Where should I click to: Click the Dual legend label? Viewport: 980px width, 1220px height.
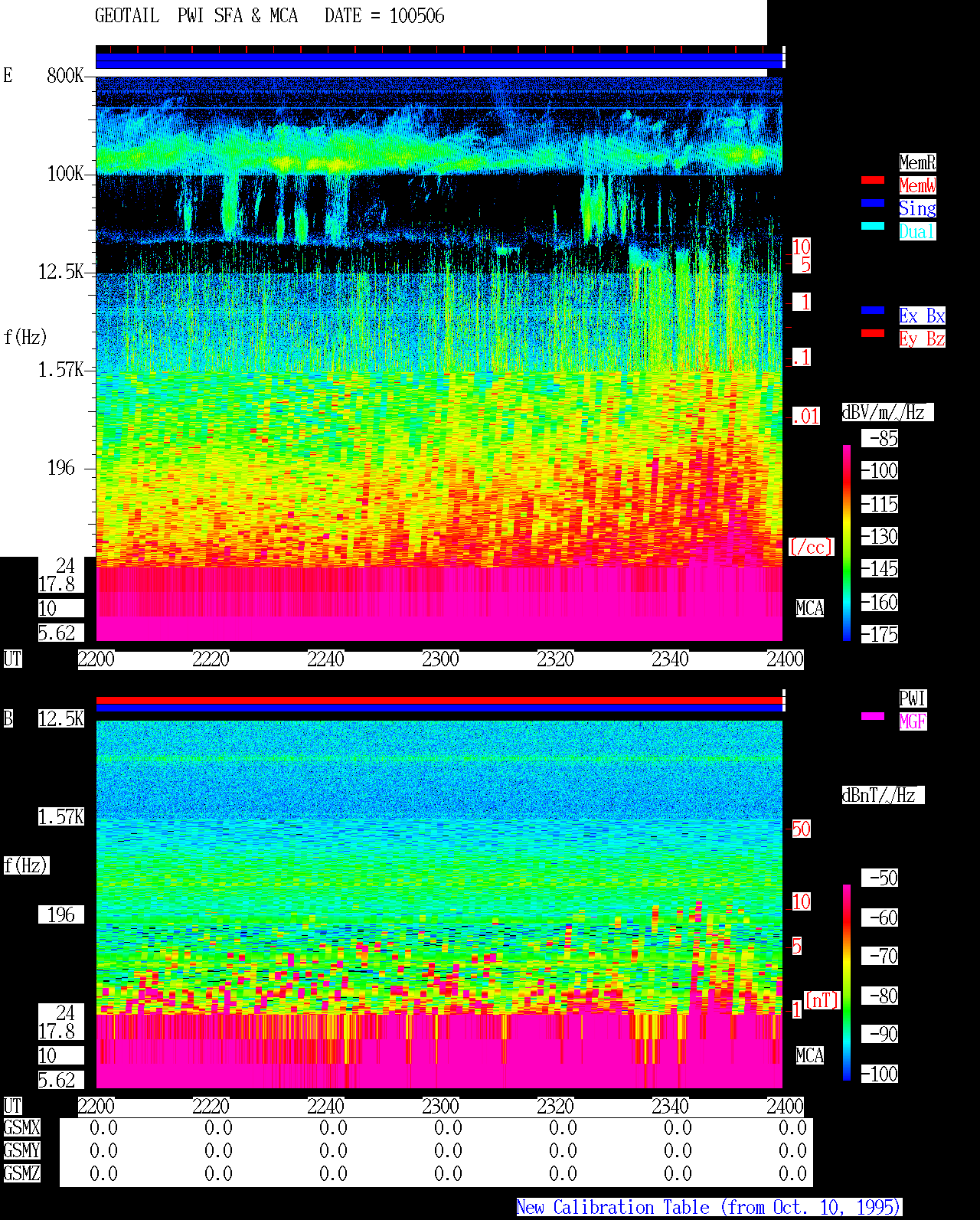coord(917,231)
